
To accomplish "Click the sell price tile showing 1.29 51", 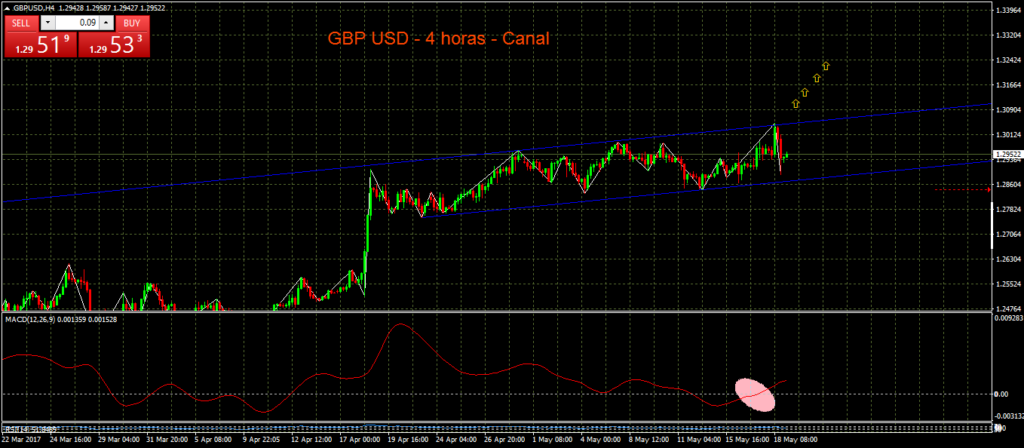I will click(40, 44).
